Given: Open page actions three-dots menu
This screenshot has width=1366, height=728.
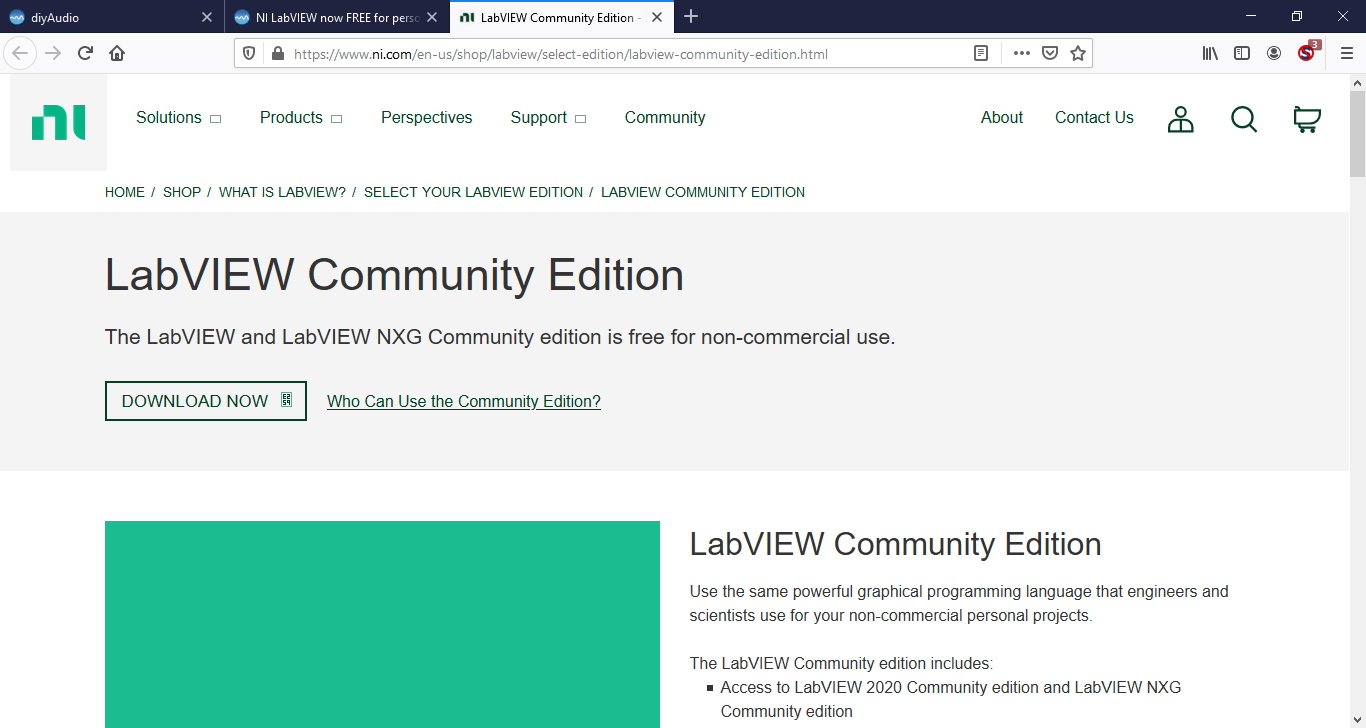Looking at the screenshot, I should click(x=1021, y=54).
